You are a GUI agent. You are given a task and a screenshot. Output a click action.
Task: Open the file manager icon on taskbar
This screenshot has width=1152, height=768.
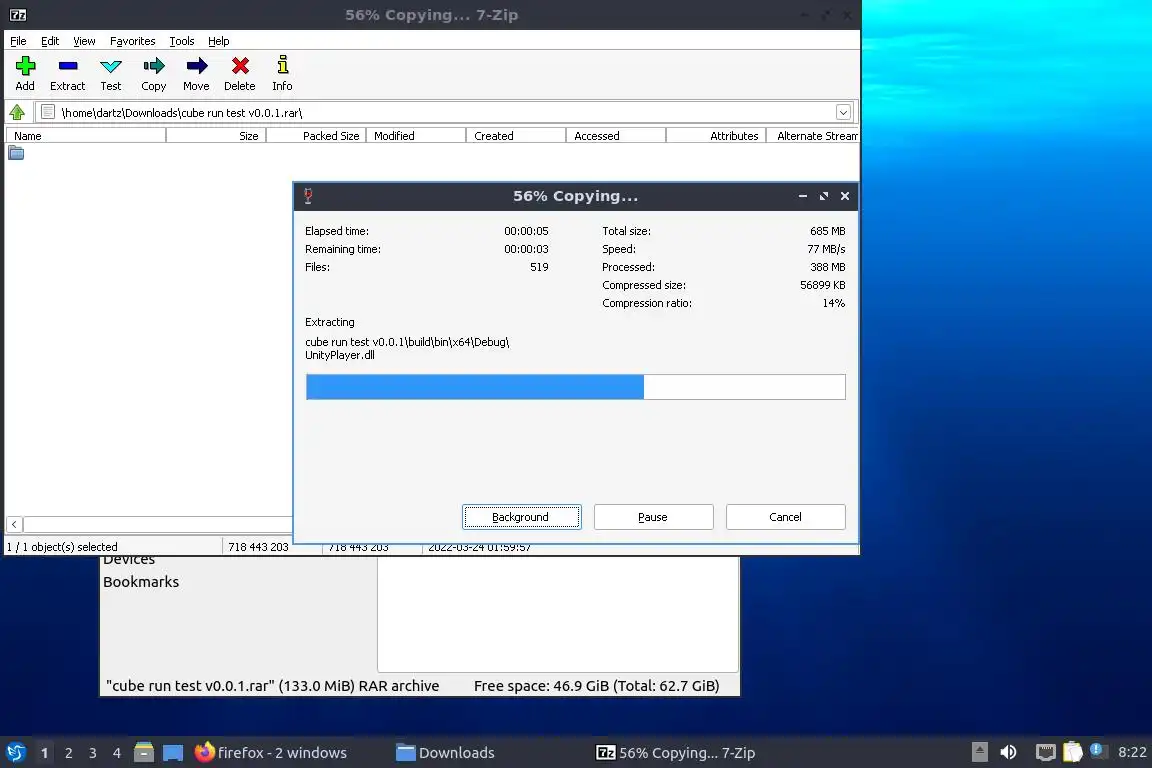(x=144, y=753)
